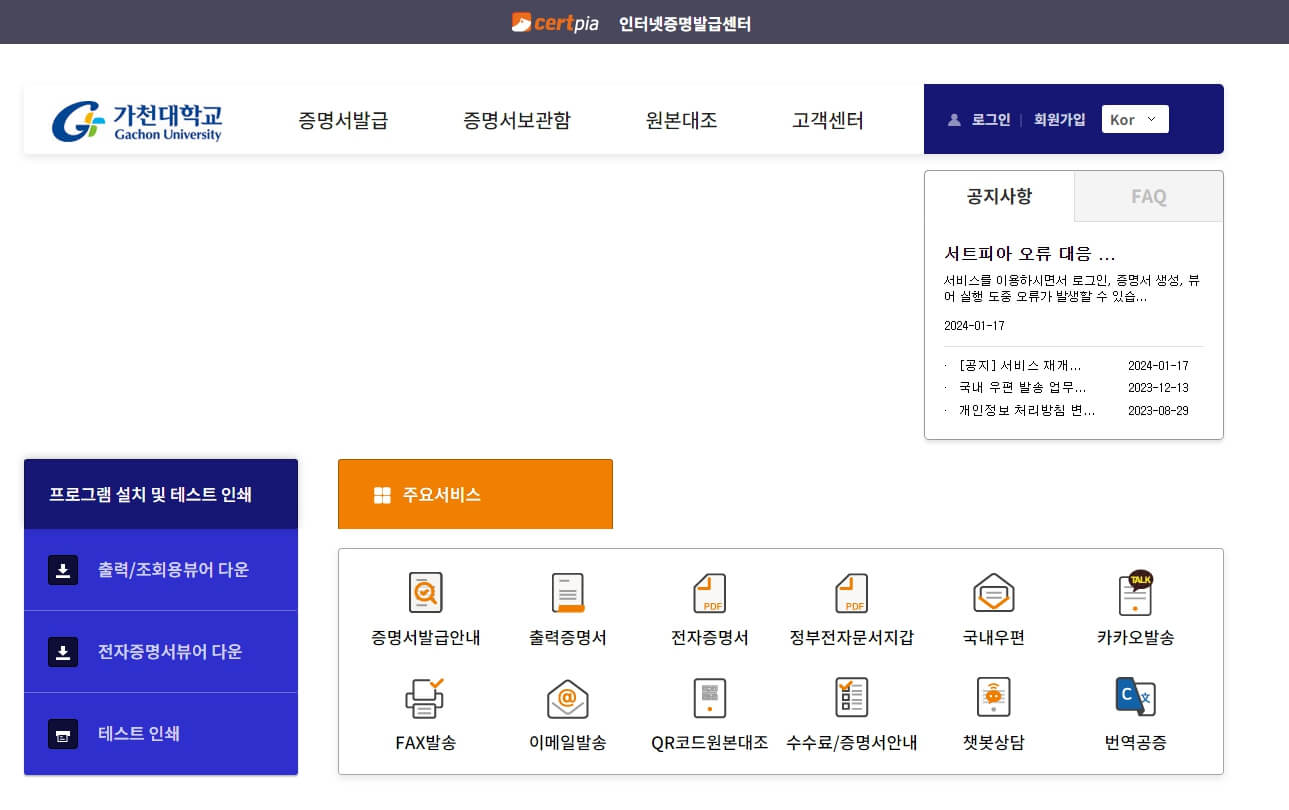Viewport: 1289px width, 810px height.
Task: Open the 출력증명서 document icon
Action: pyautogui.click(x=568, y=593)
